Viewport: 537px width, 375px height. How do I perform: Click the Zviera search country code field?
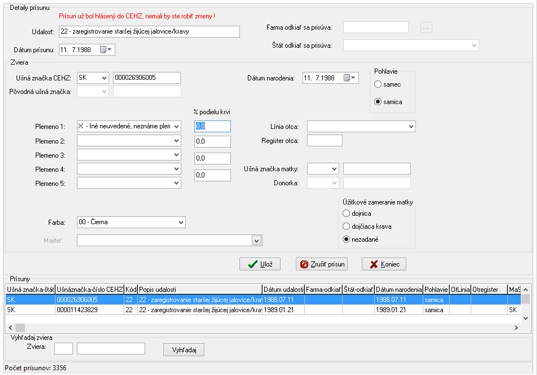(64, 349)
